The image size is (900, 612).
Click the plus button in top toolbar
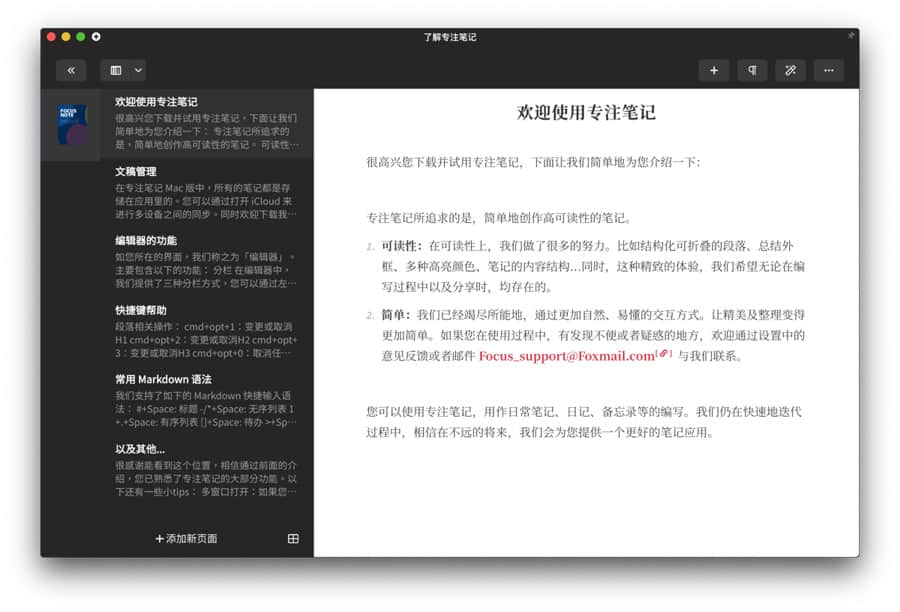point(713,70)
